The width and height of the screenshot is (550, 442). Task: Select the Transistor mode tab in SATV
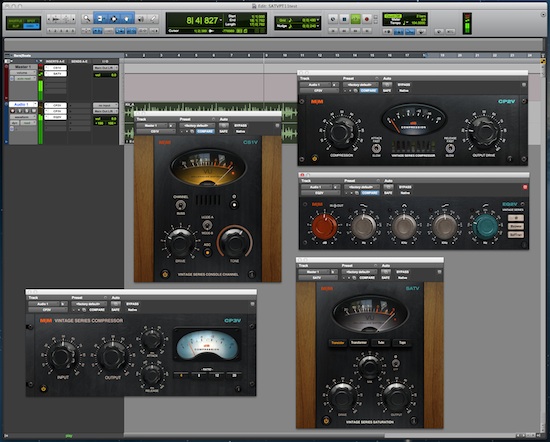pyautogui.click(x=338, y=343)
